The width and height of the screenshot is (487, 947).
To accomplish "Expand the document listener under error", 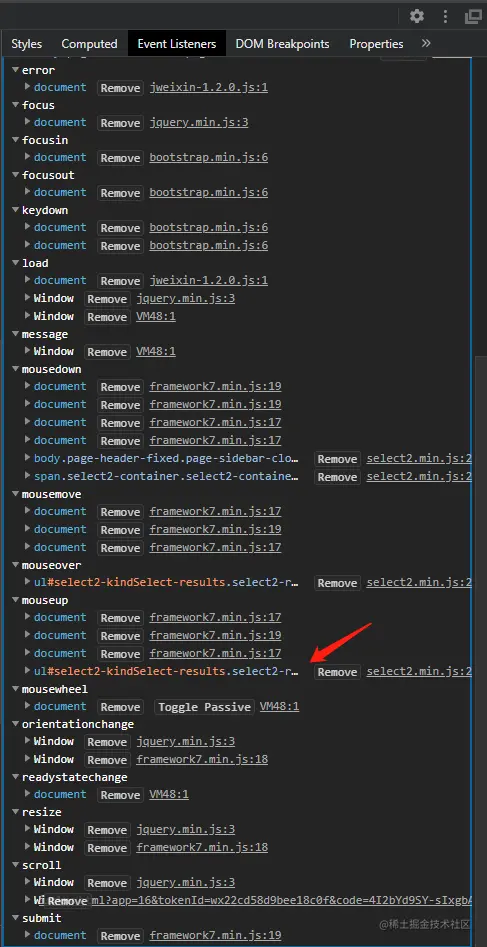I will (28, 87).
